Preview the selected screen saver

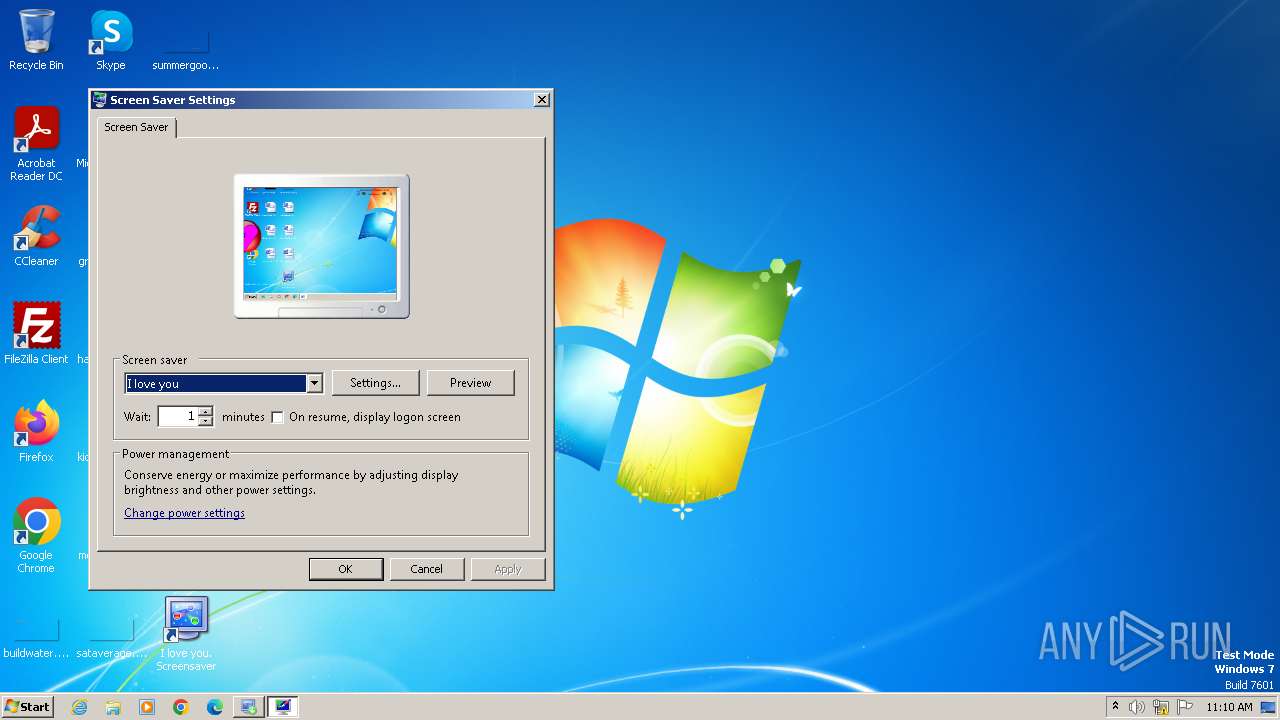[470, 383]
